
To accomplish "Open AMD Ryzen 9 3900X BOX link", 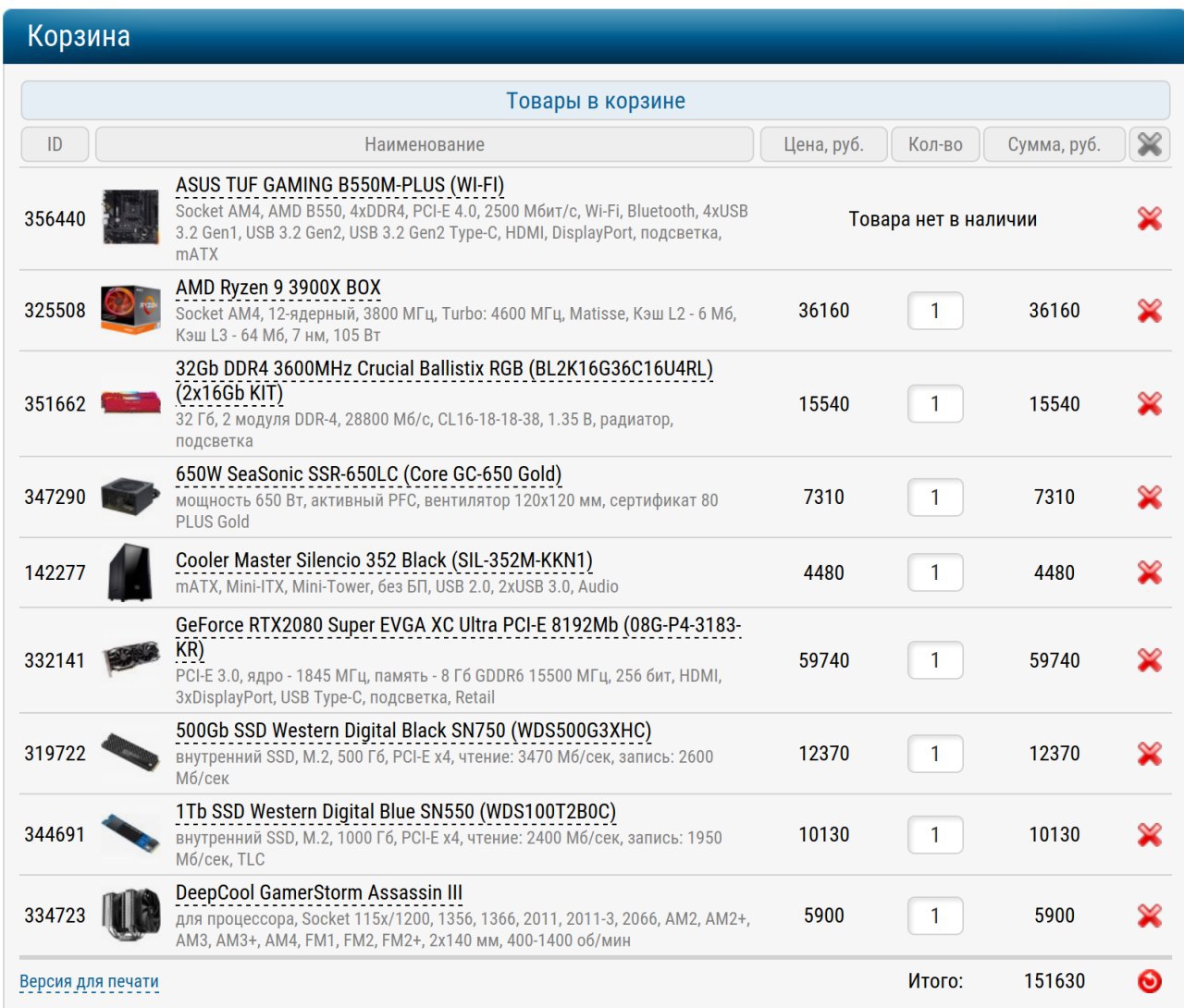I will 278,288.
